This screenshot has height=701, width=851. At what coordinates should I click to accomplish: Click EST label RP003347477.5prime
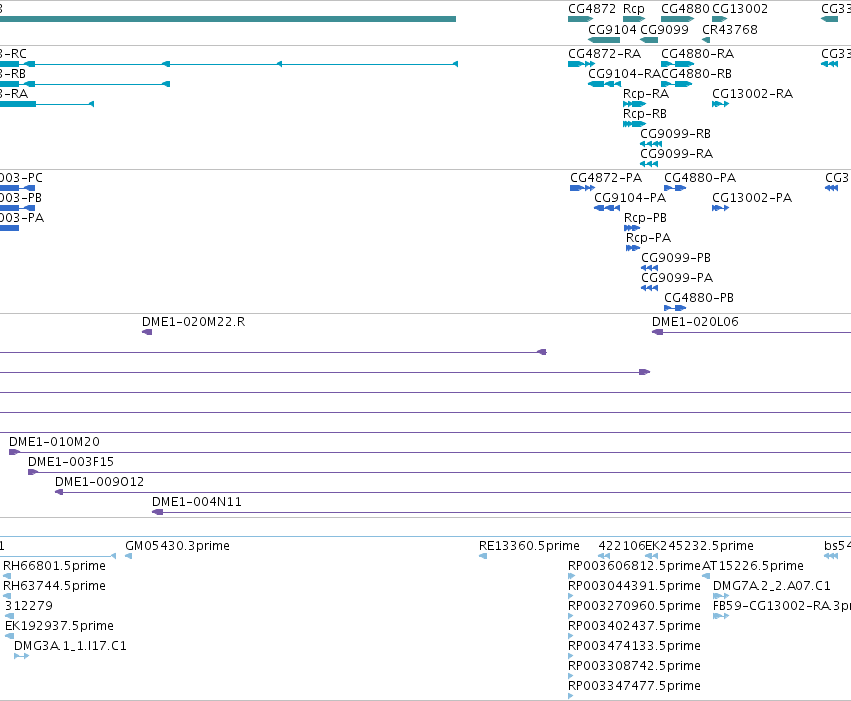(634, 686)
